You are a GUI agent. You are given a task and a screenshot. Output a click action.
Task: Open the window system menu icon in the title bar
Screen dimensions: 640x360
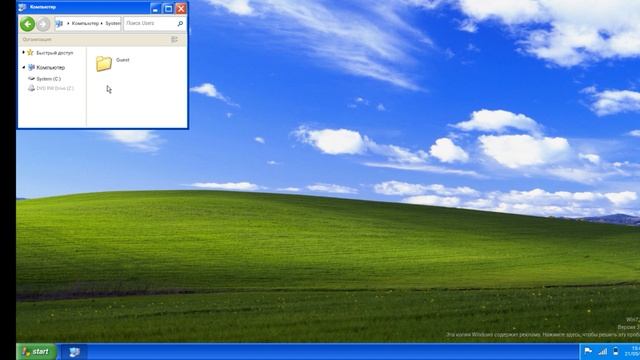click(23, 7)
